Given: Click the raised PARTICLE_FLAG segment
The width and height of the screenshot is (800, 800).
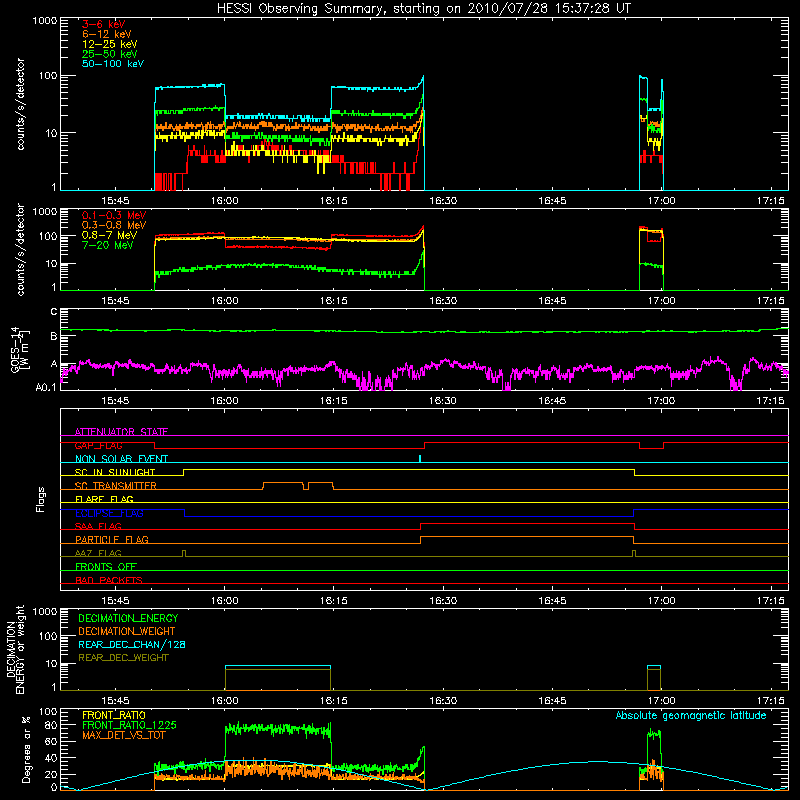Looking at the screenshot, I should [x=527, y=537].
